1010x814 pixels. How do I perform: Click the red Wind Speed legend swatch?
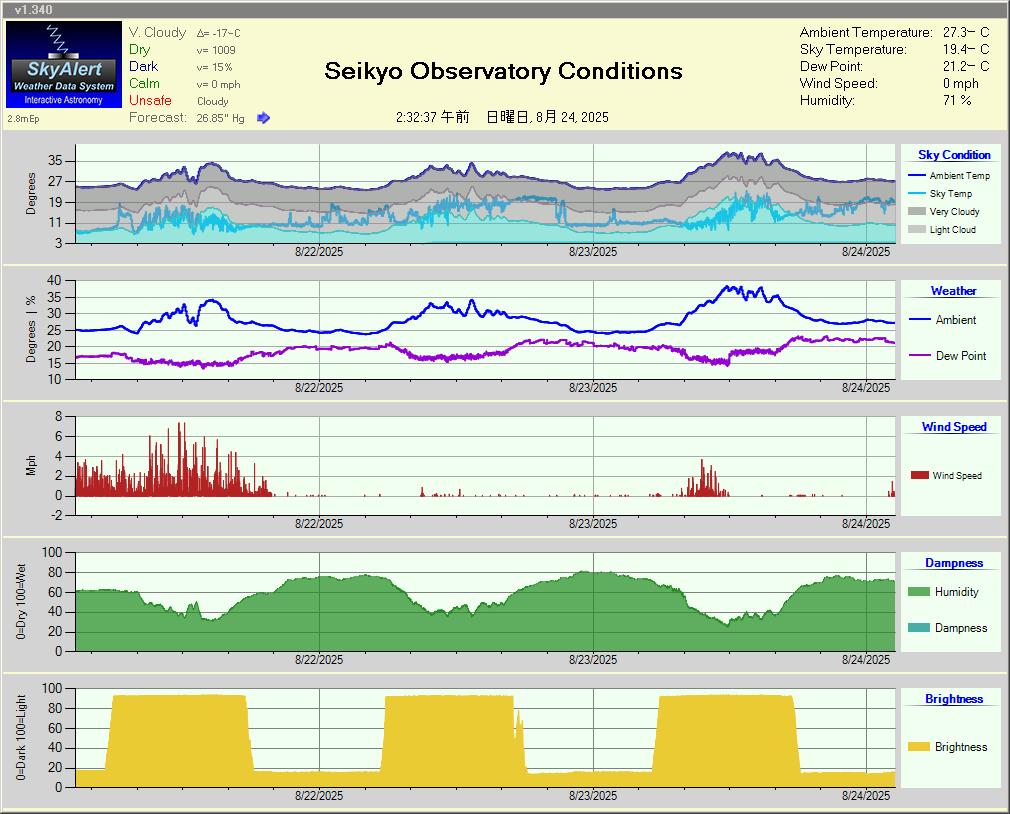point(919,475)
